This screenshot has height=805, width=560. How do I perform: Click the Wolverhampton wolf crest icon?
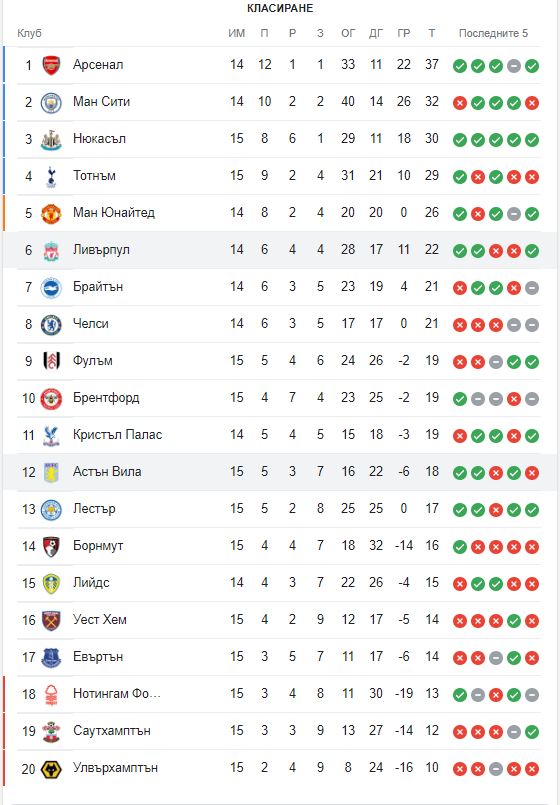(51, 769)
